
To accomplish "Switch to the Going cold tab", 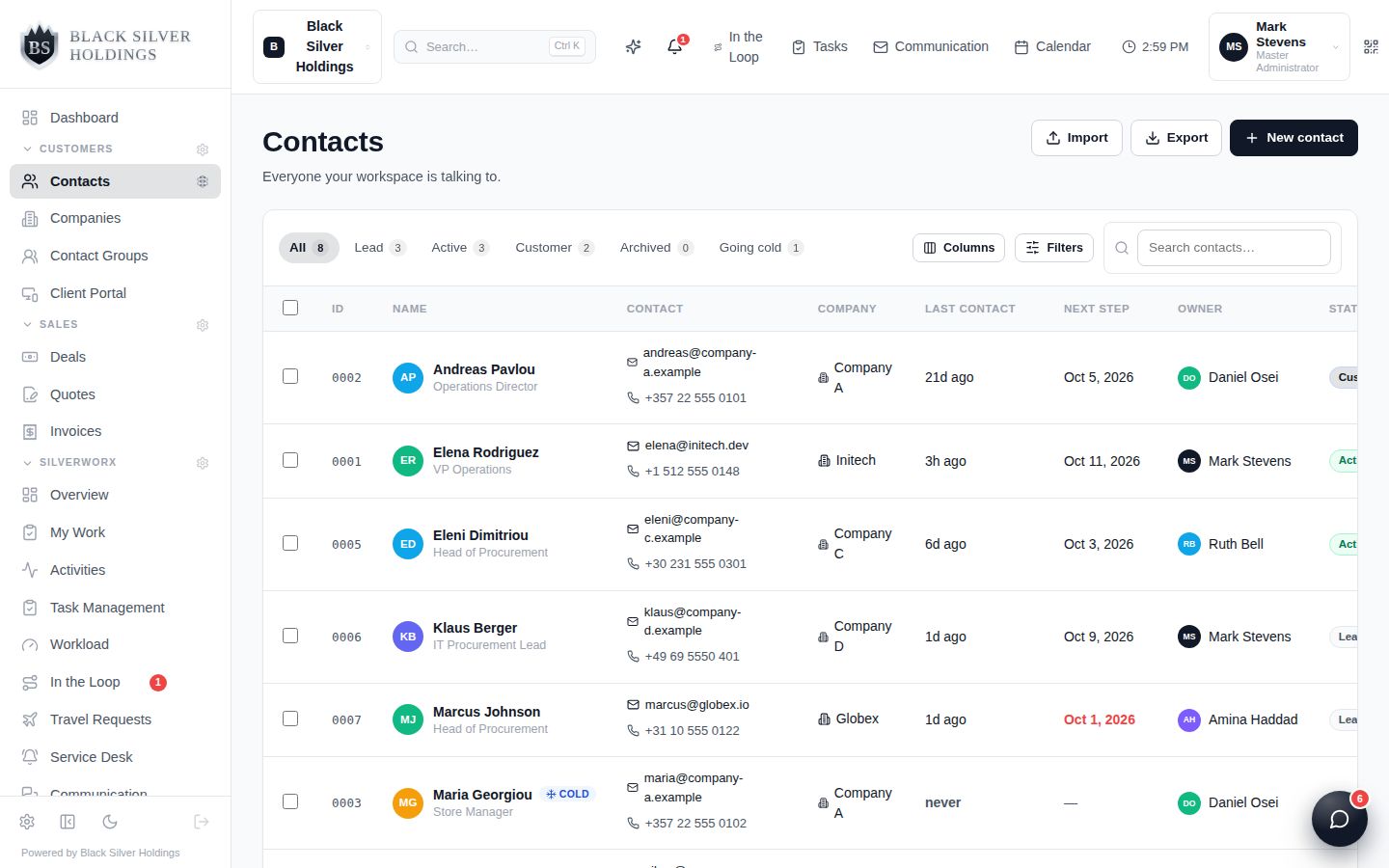I will (x=761, y=248).
